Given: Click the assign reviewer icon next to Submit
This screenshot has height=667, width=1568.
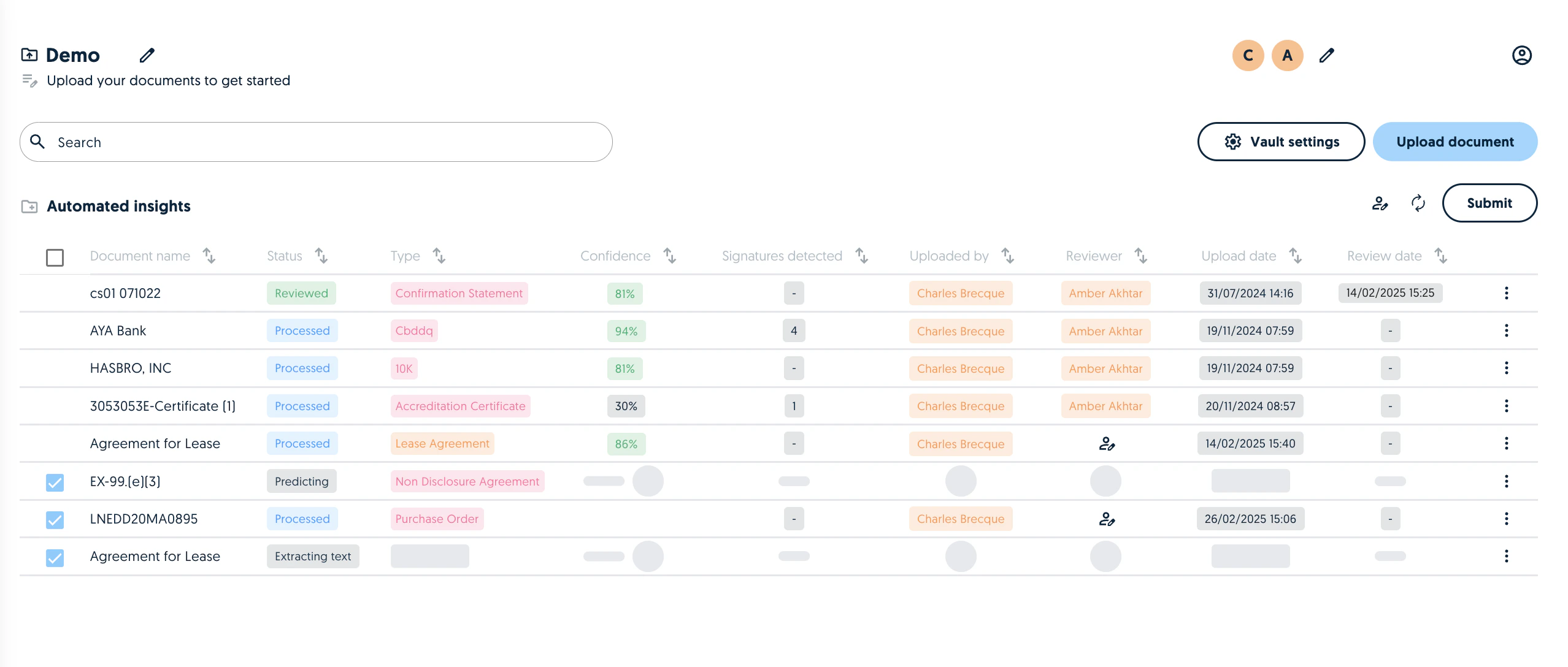Looking at the screenshot, I should [1380, 203].
